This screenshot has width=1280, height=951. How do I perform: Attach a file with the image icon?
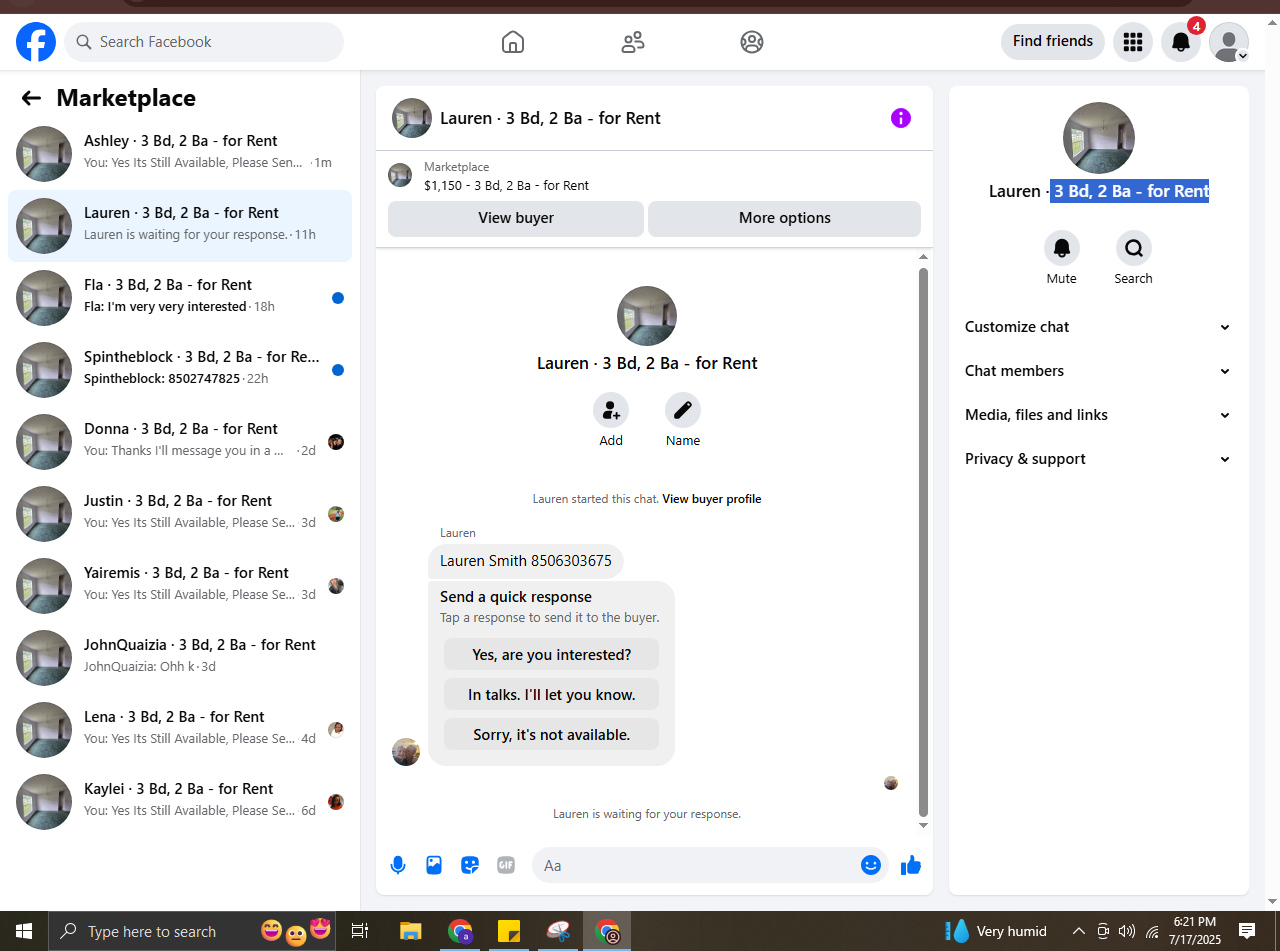point(434,865)
